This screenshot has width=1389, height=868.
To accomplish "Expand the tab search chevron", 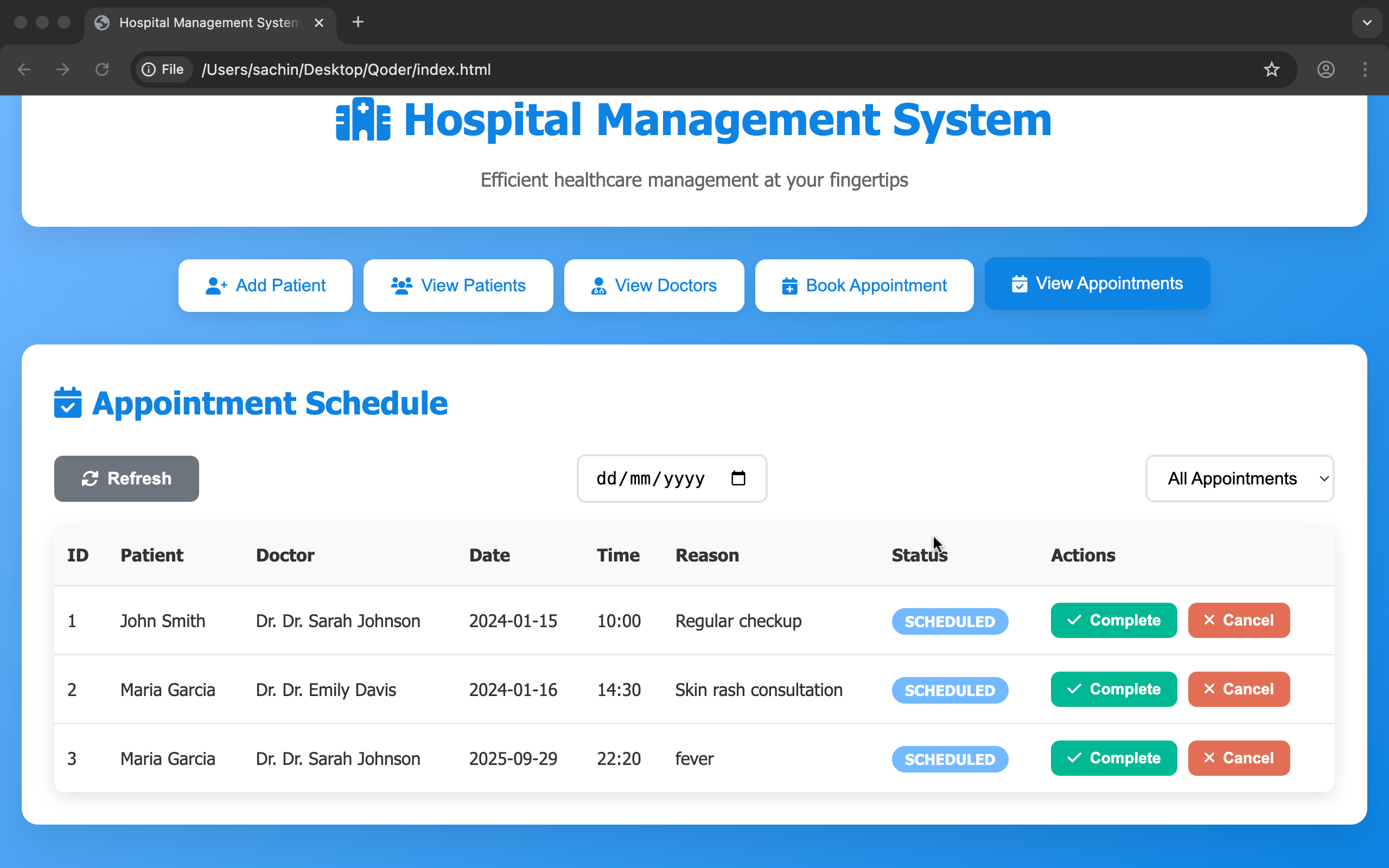I will click(1367, 22).
